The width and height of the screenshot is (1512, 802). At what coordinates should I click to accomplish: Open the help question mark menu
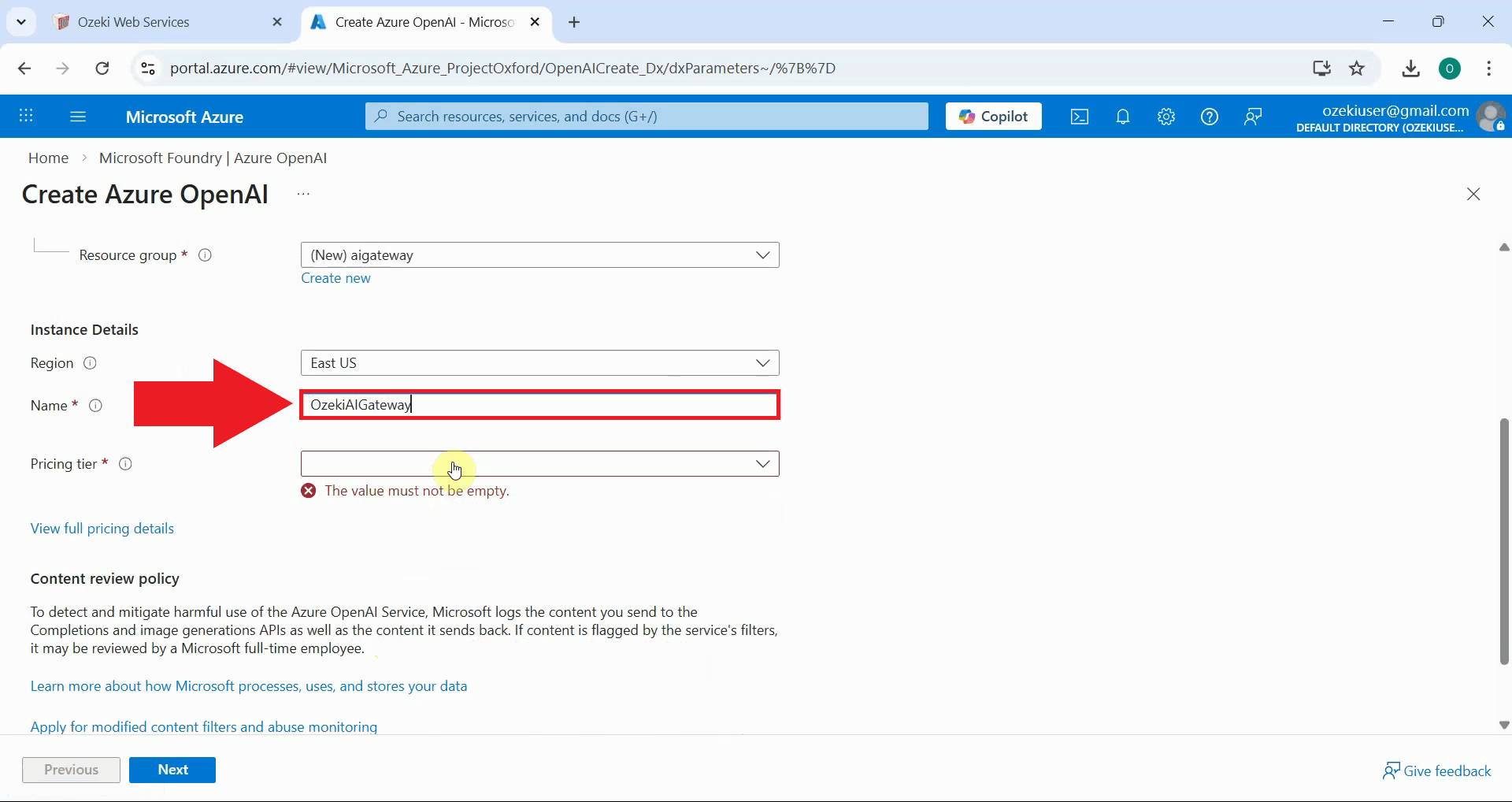1209,116
